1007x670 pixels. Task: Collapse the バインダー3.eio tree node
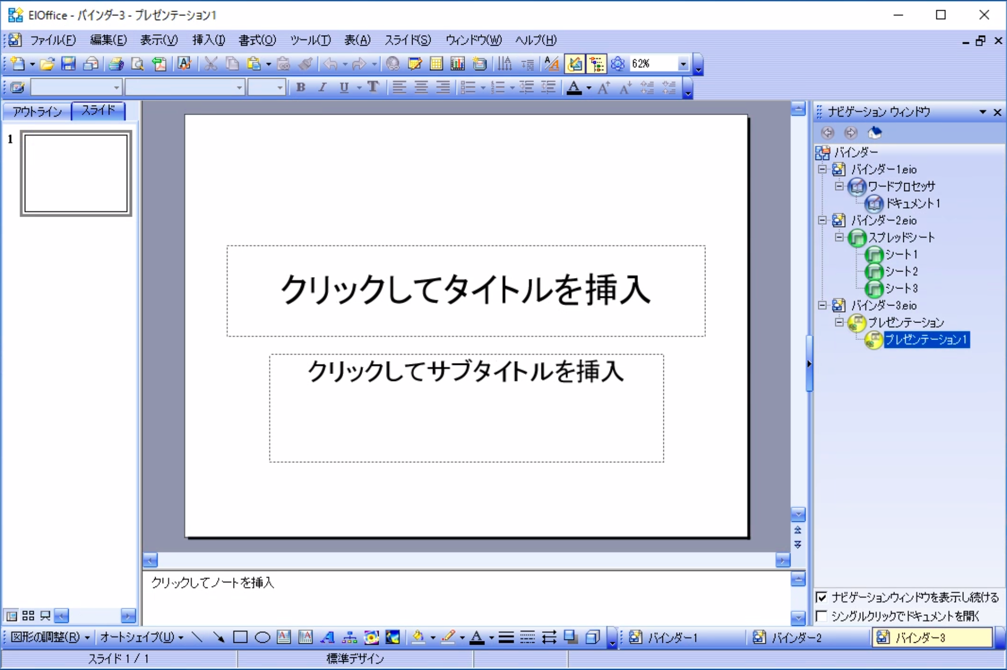coord(822,305)
